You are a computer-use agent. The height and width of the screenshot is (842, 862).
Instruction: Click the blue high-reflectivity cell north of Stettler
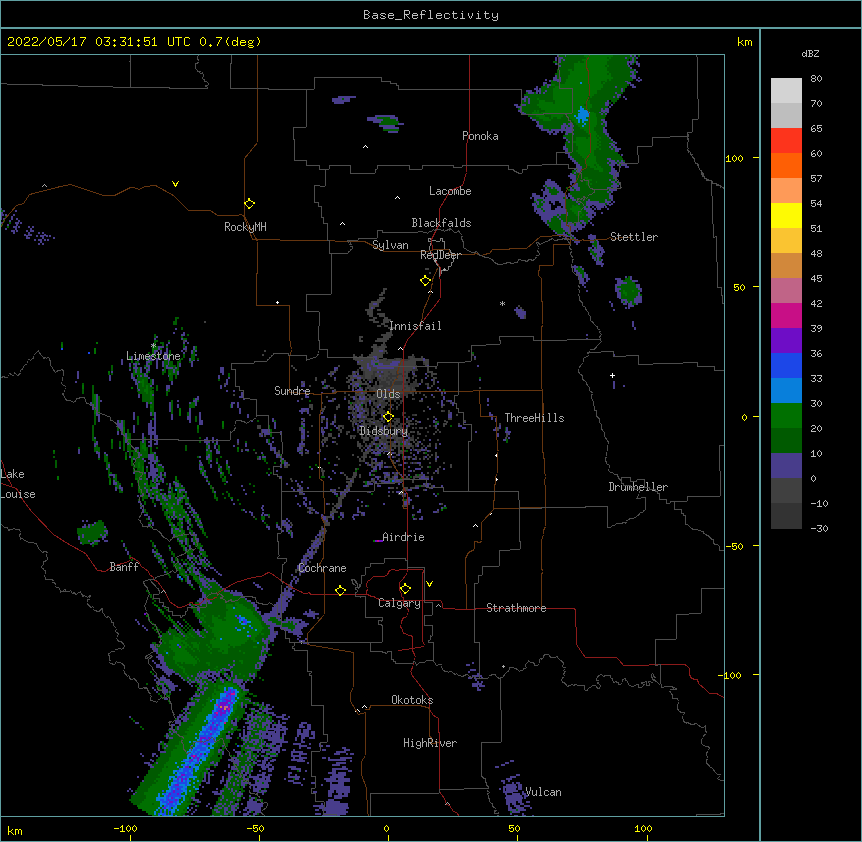click(x=582, y=115)
